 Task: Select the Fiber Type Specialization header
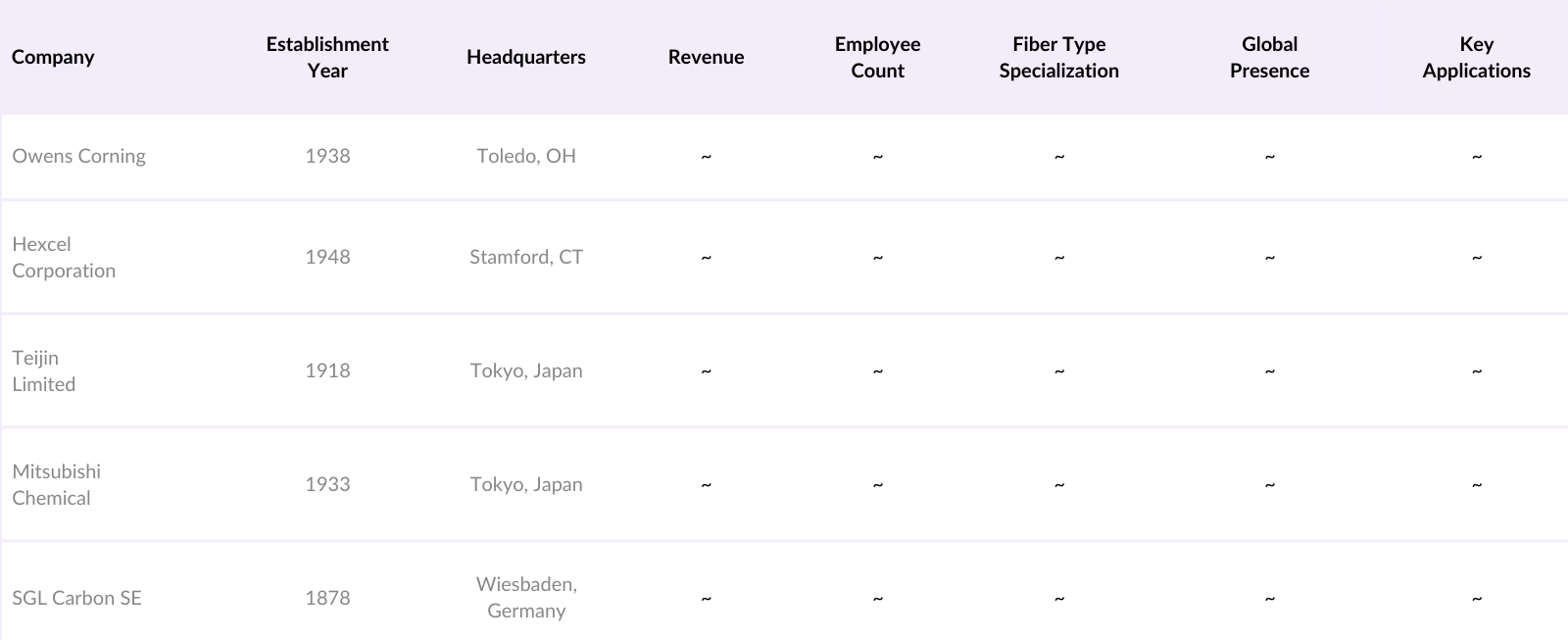pos(1058,57)
